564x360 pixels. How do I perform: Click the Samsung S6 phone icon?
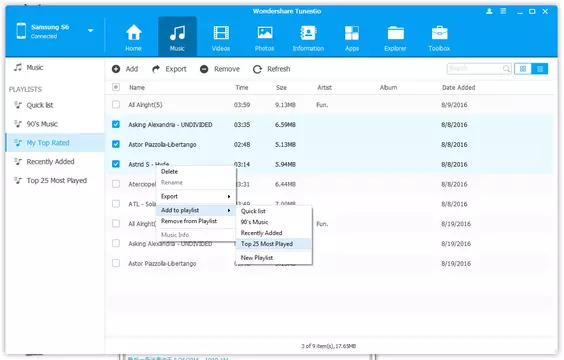pos(21,31)
